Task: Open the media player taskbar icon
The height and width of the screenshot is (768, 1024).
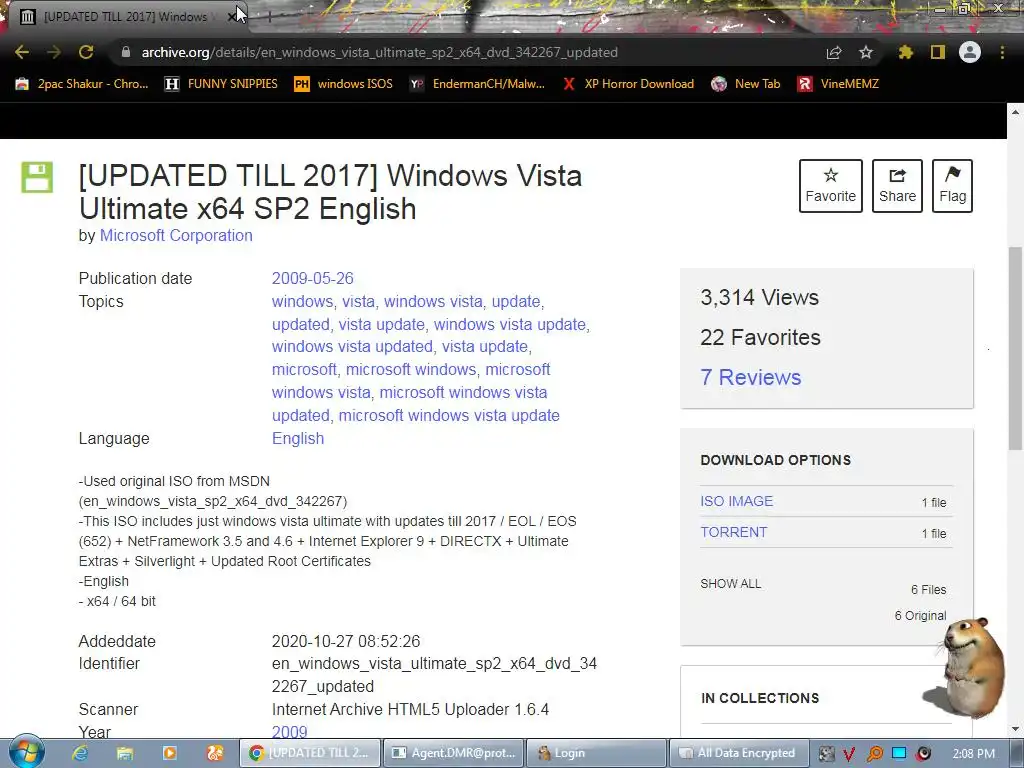Action: 170,753
